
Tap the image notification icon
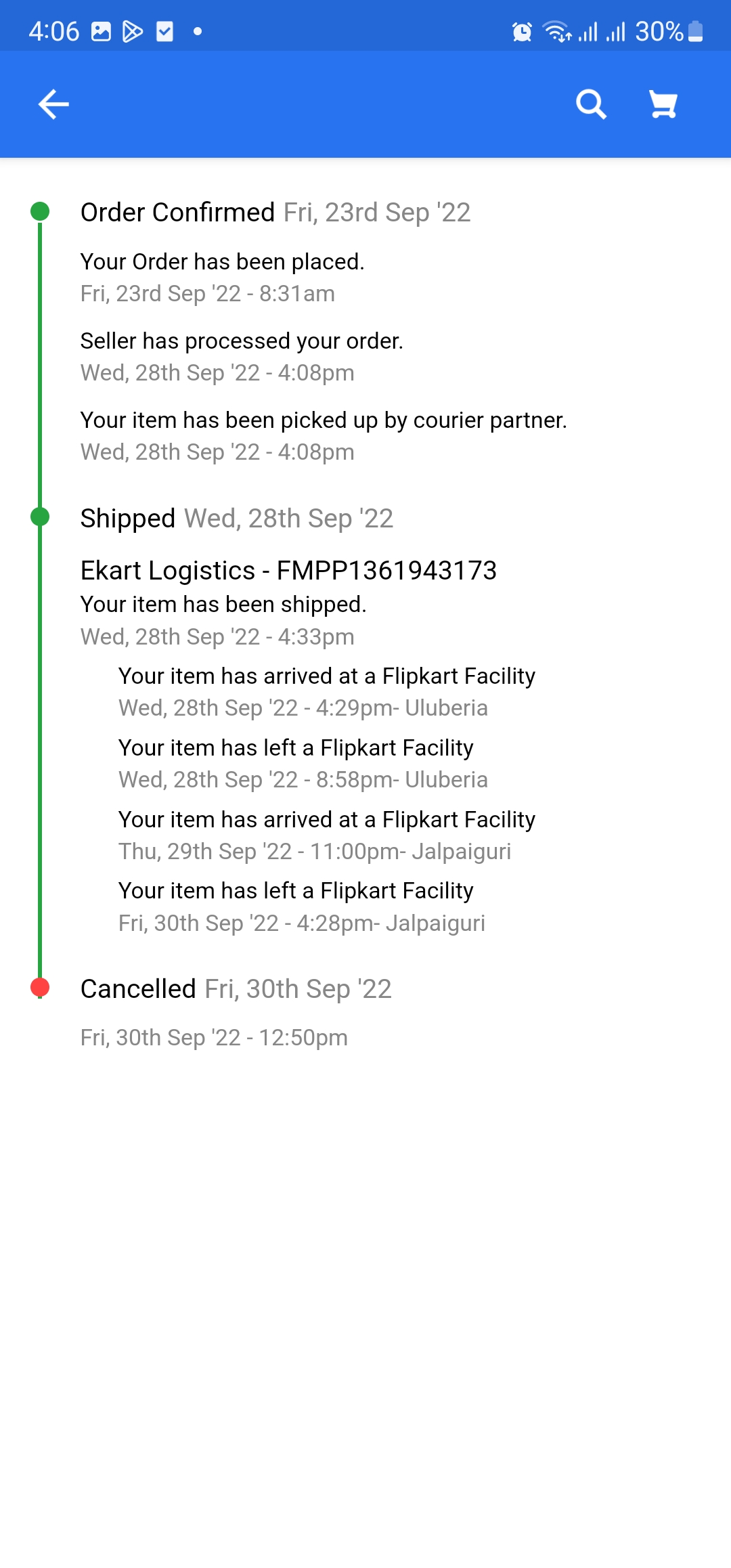101,32
